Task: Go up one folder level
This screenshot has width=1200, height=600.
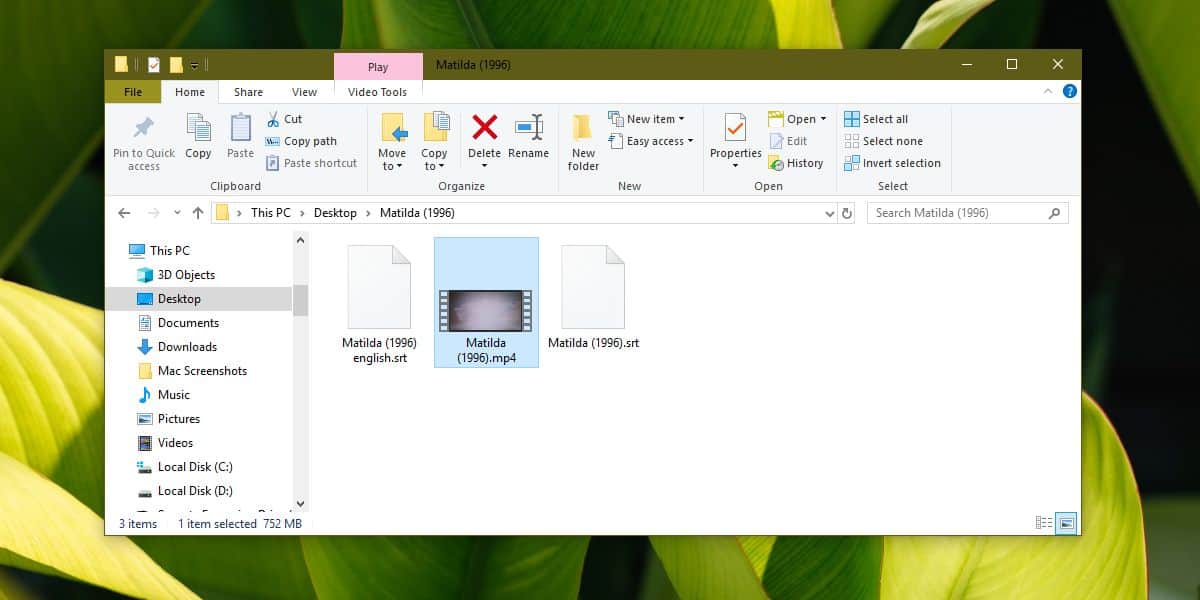Action: [198, 213]
